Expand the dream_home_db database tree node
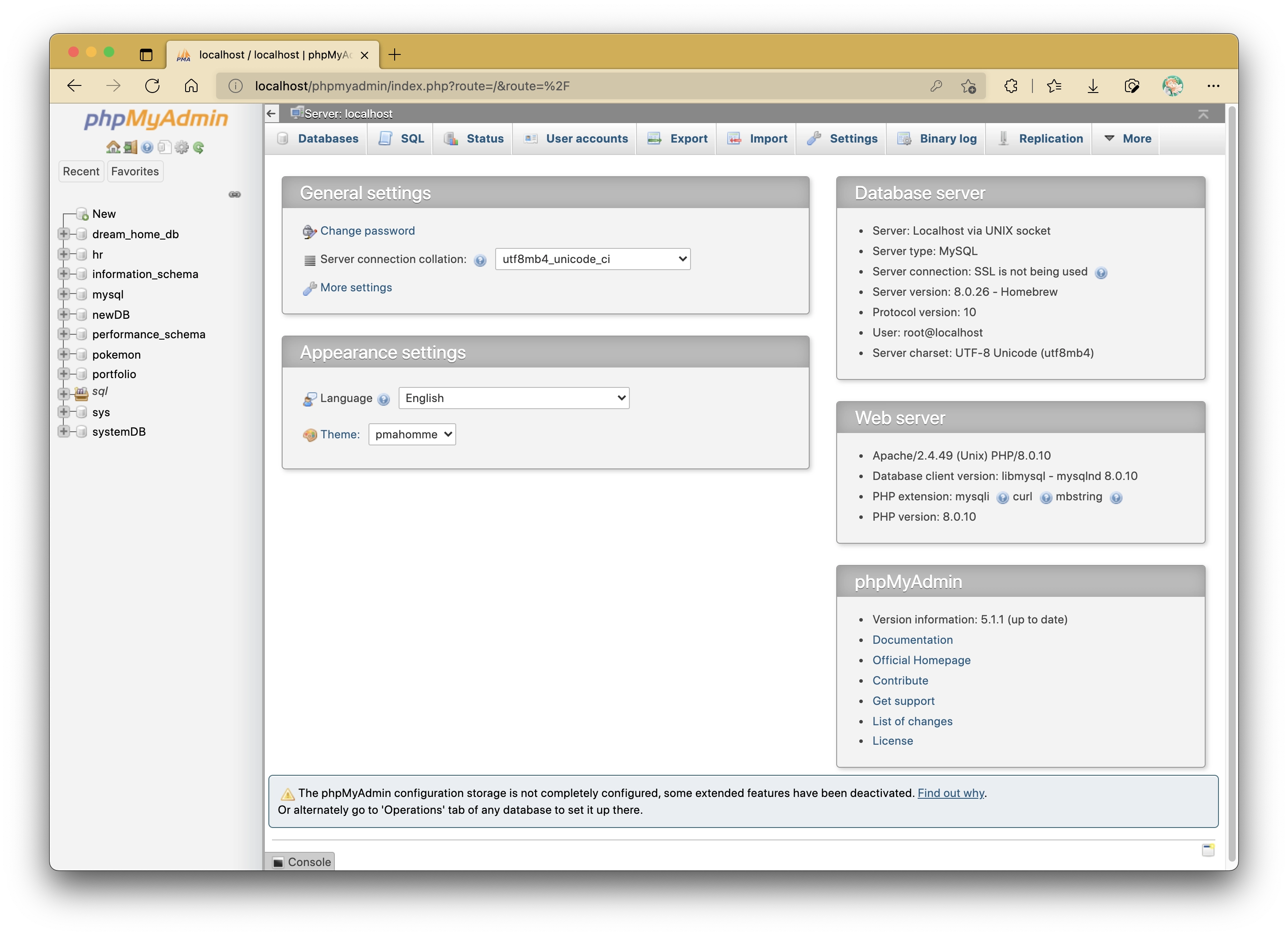Screen dimensions: 1288x936 pos(64,234)
